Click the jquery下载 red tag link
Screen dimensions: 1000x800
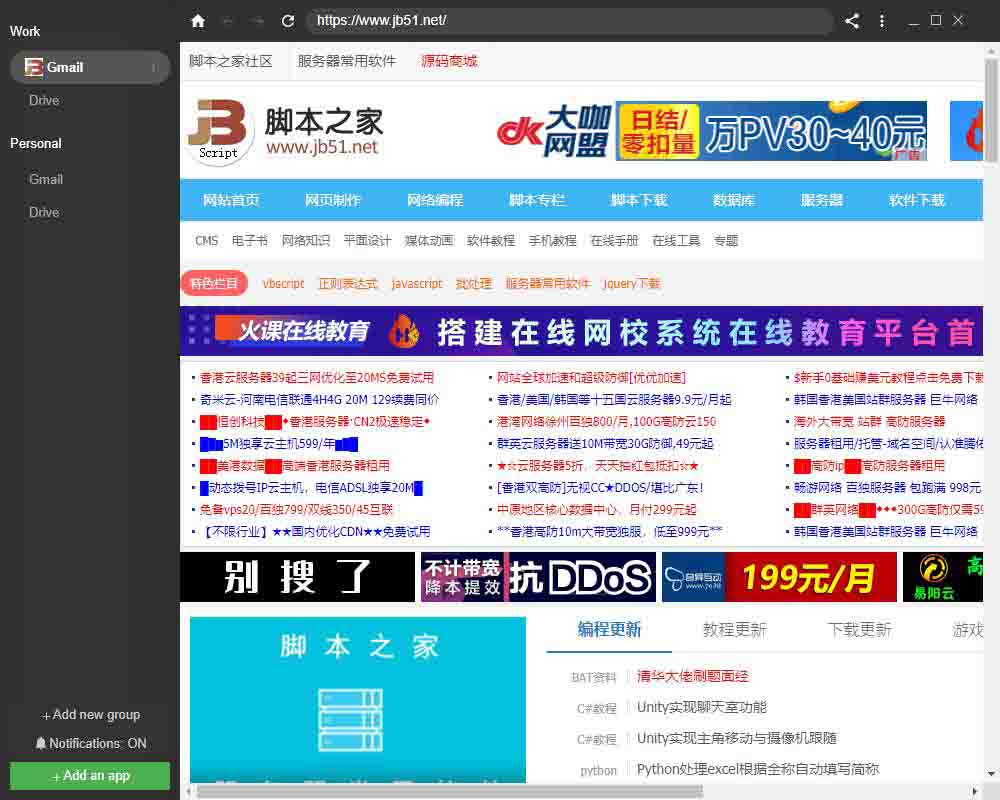(631, 283)
